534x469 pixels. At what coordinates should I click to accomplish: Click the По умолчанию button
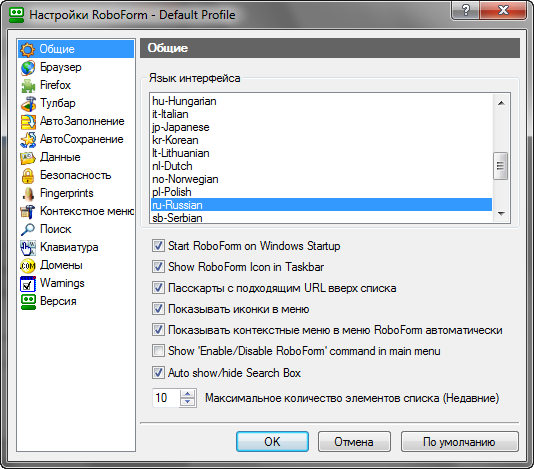[459, 442]
